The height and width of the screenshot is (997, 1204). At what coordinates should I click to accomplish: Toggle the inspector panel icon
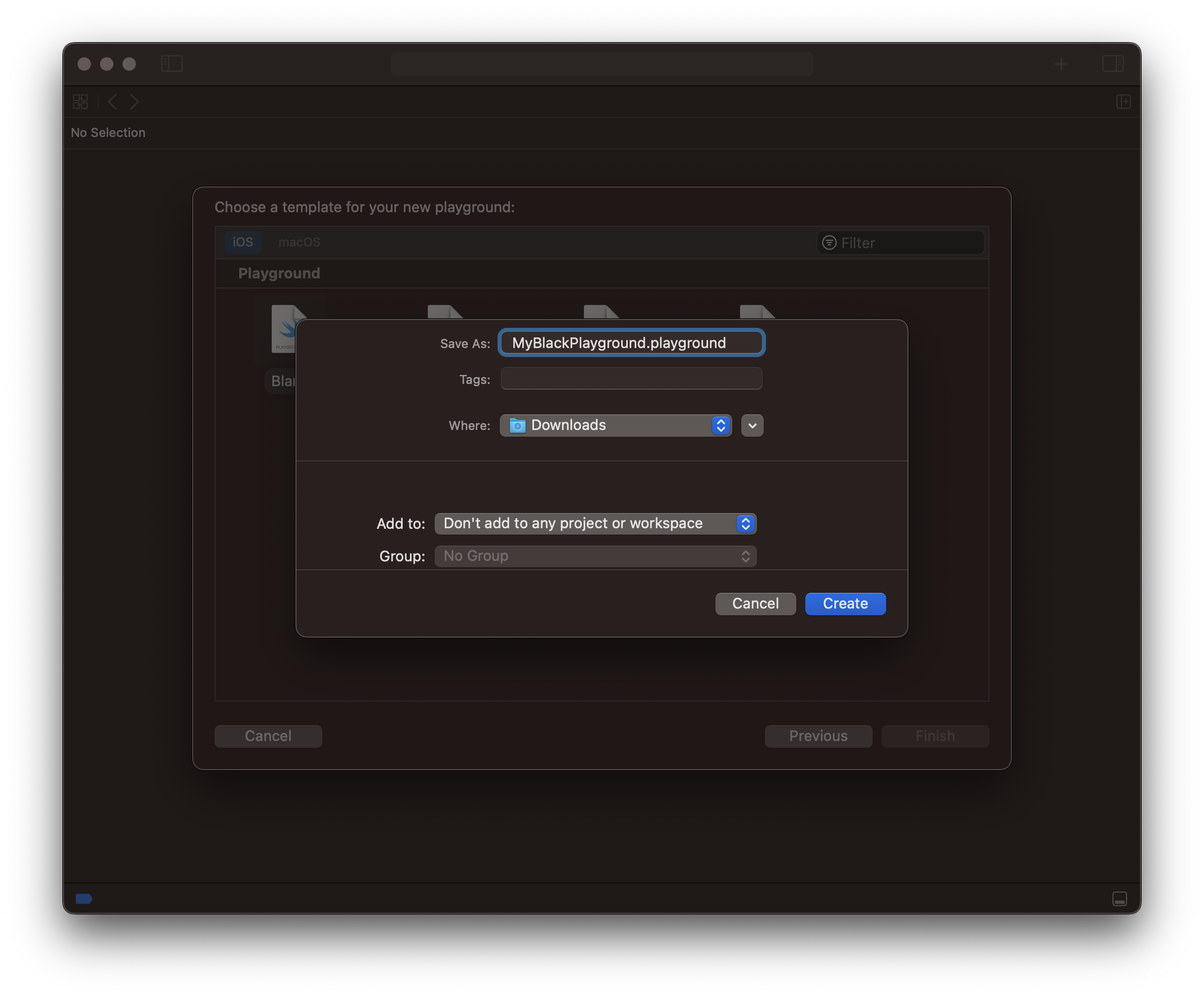[x=1113, y=63]
